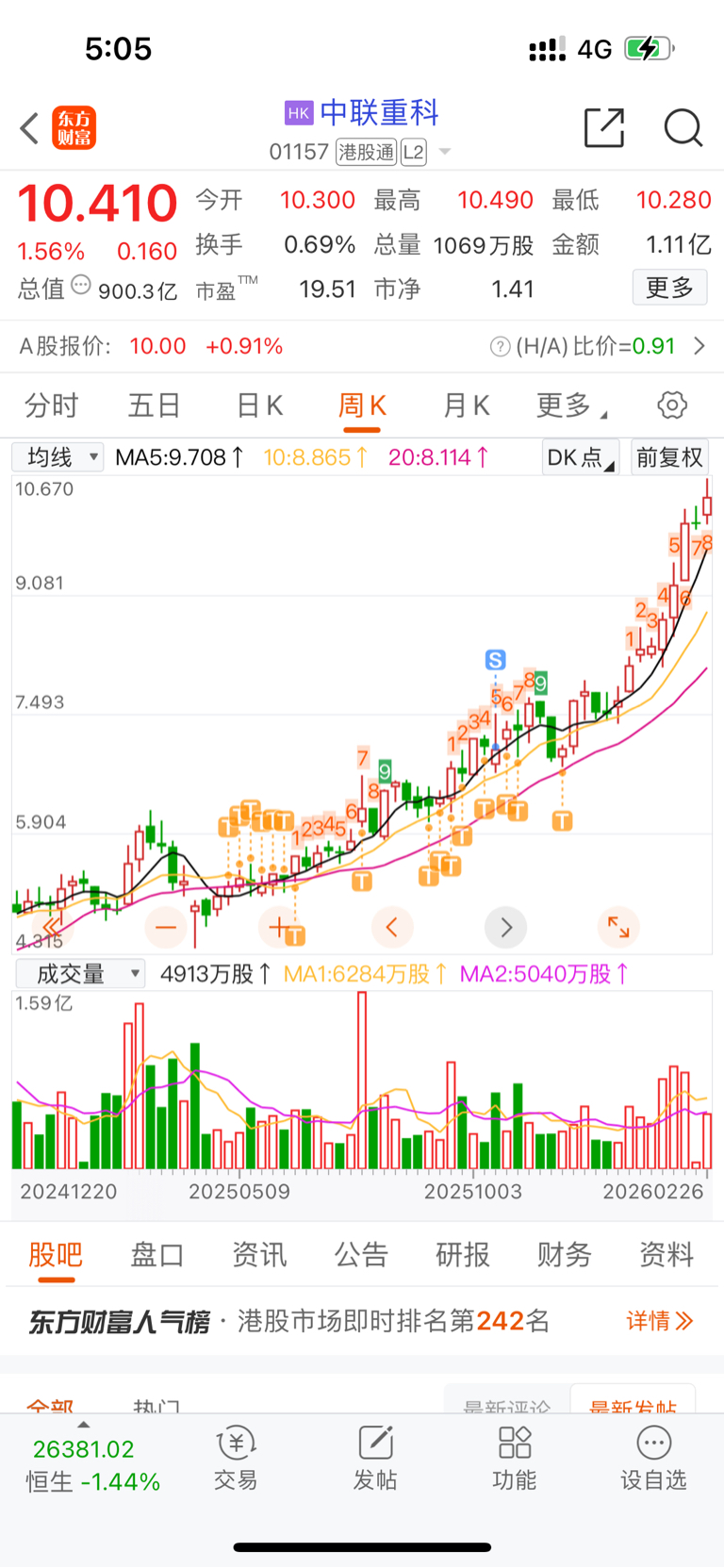Viewport: 724px width, 1568px height.
Task: Tap the share export icon
Action: coord(604,127)
